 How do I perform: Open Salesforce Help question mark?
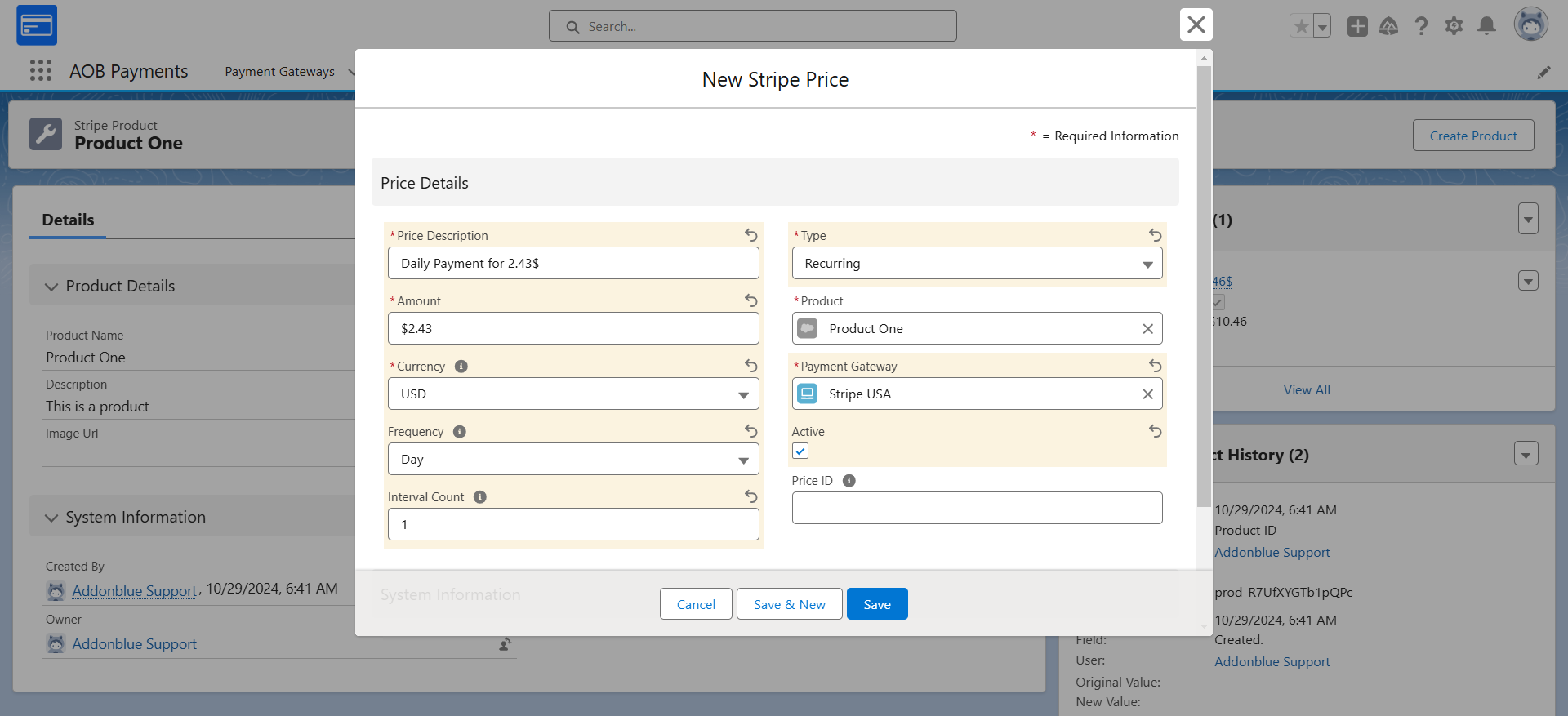[x=1422, y=26]
